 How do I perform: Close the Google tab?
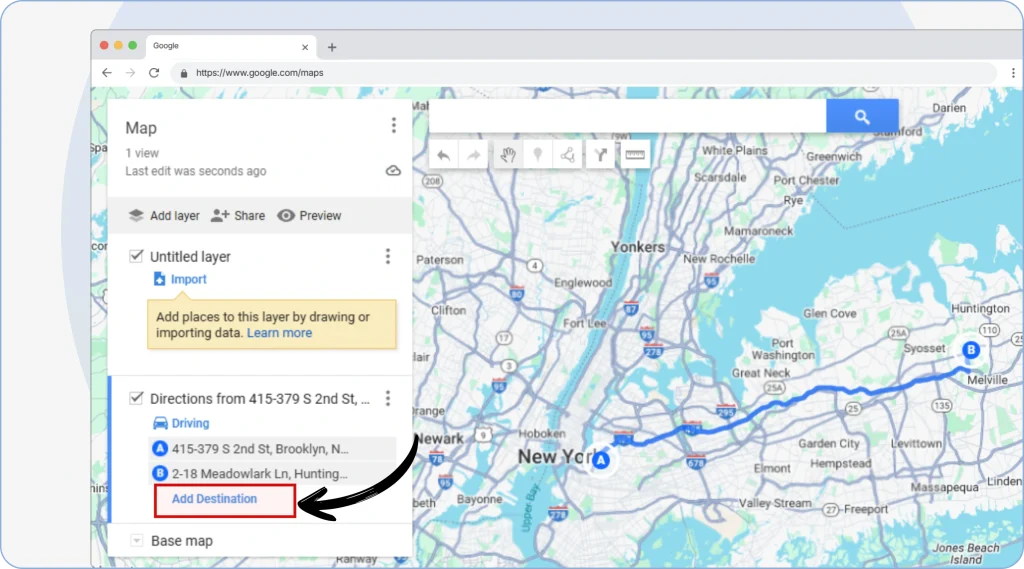tap(305, 47)
